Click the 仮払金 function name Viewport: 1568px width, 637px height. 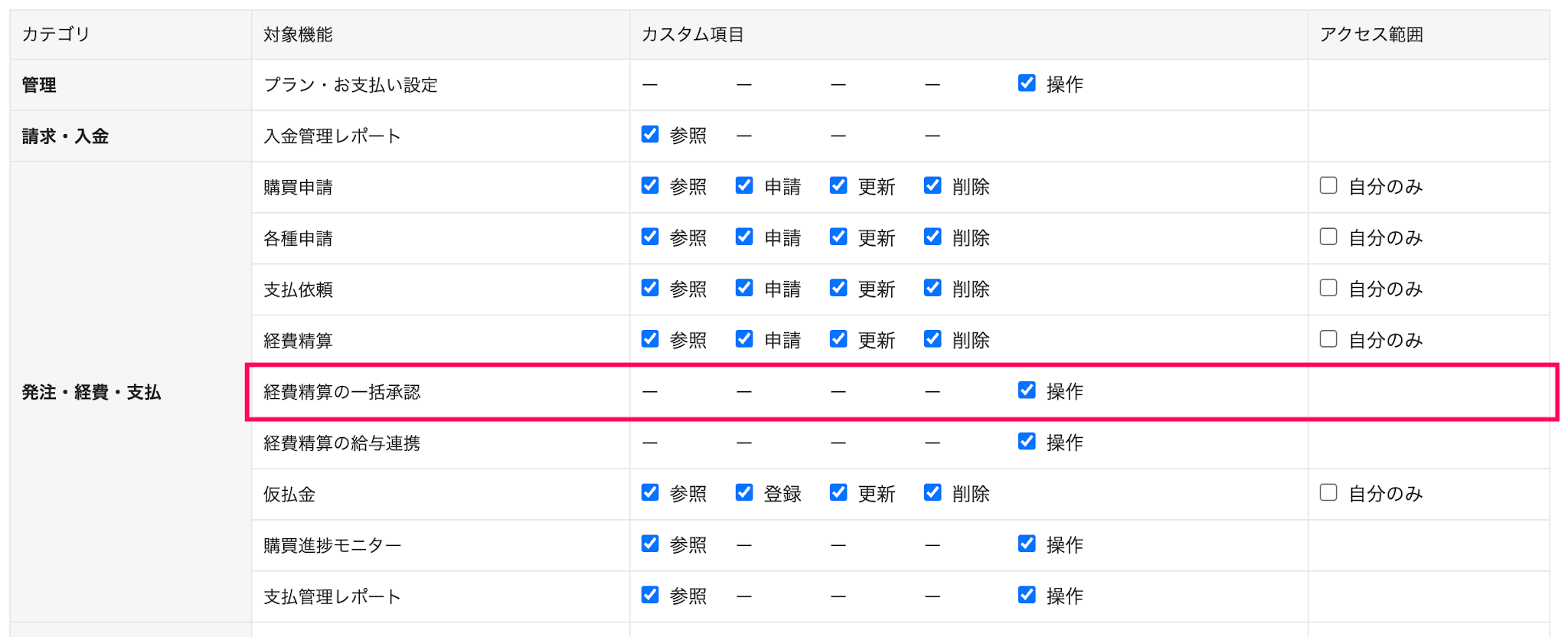pyautogui.click(x=289, y=495)
